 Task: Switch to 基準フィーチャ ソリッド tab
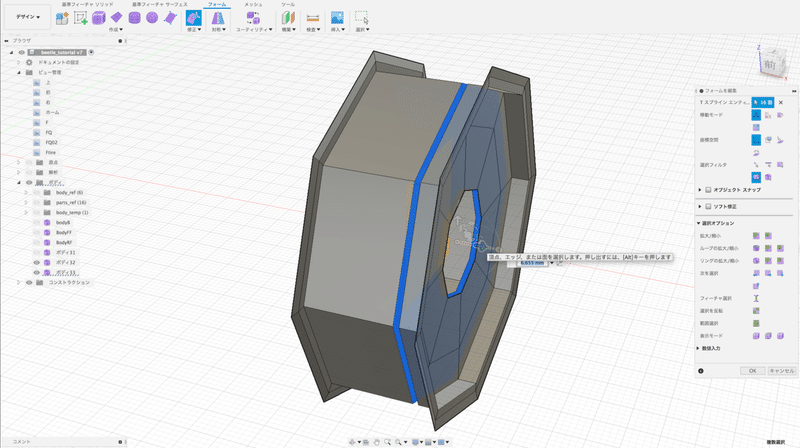coord(87,4)
